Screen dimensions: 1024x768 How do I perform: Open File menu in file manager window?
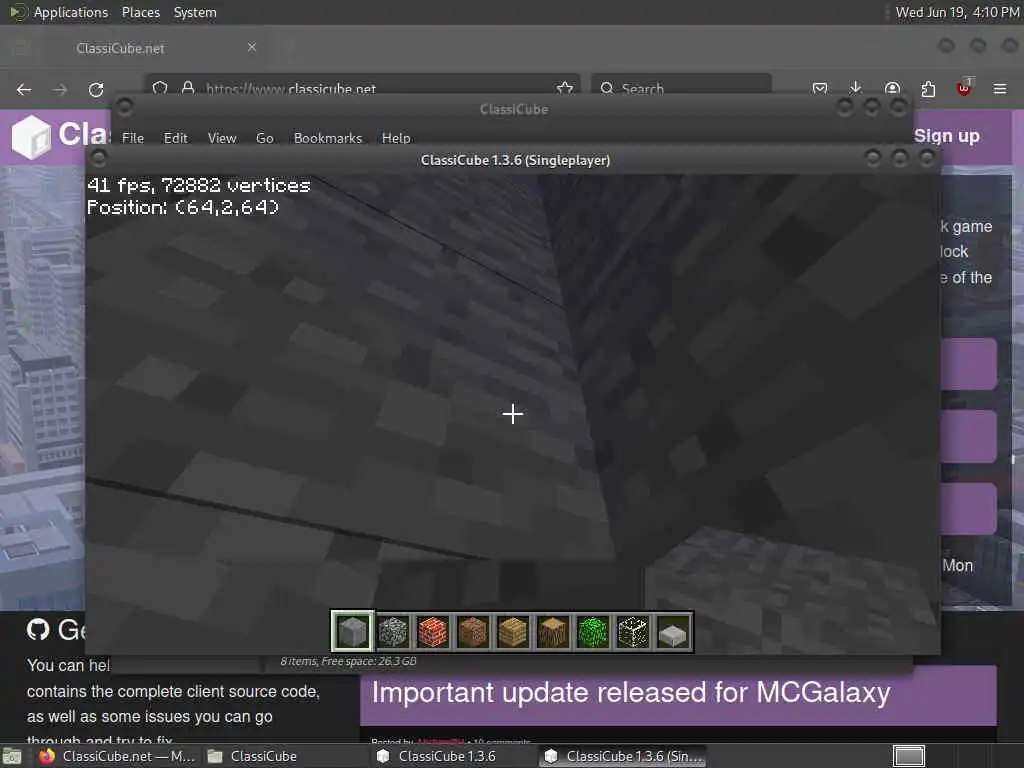[x=133, y=138]
